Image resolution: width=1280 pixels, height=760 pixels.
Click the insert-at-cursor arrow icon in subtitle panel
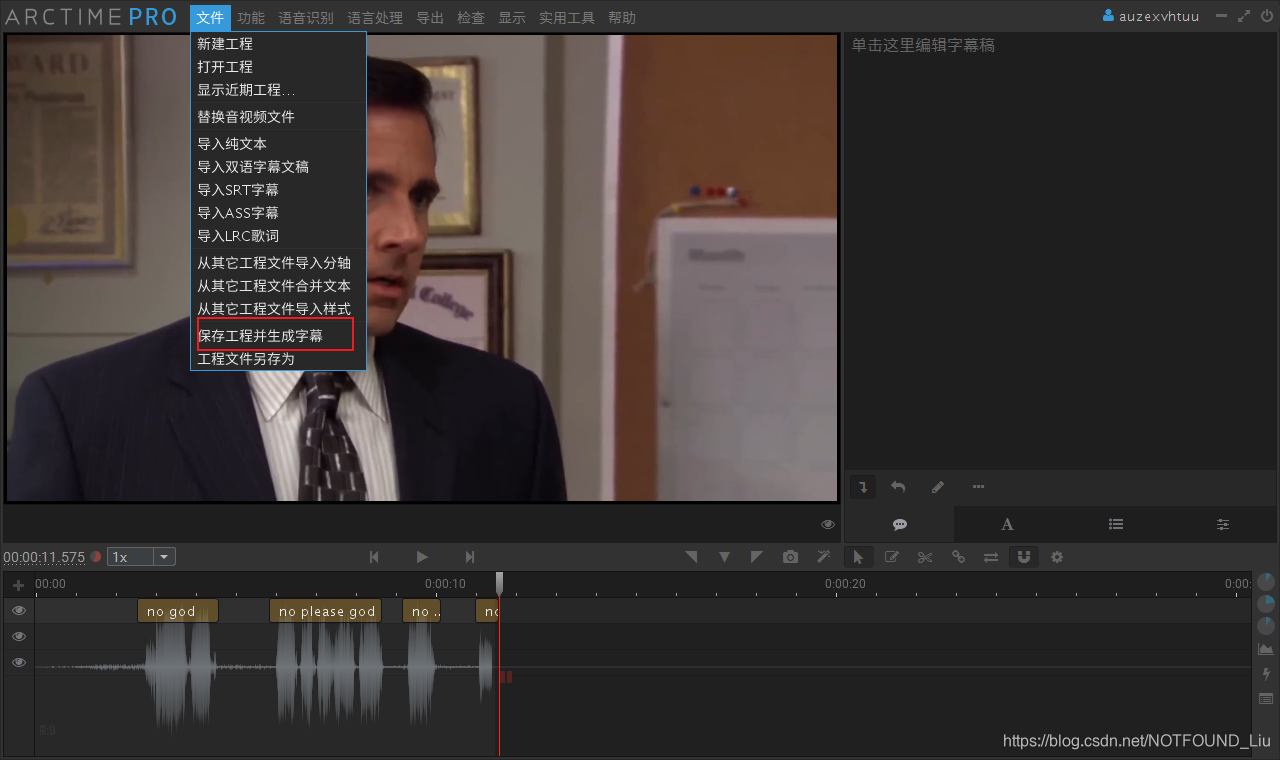863,487
